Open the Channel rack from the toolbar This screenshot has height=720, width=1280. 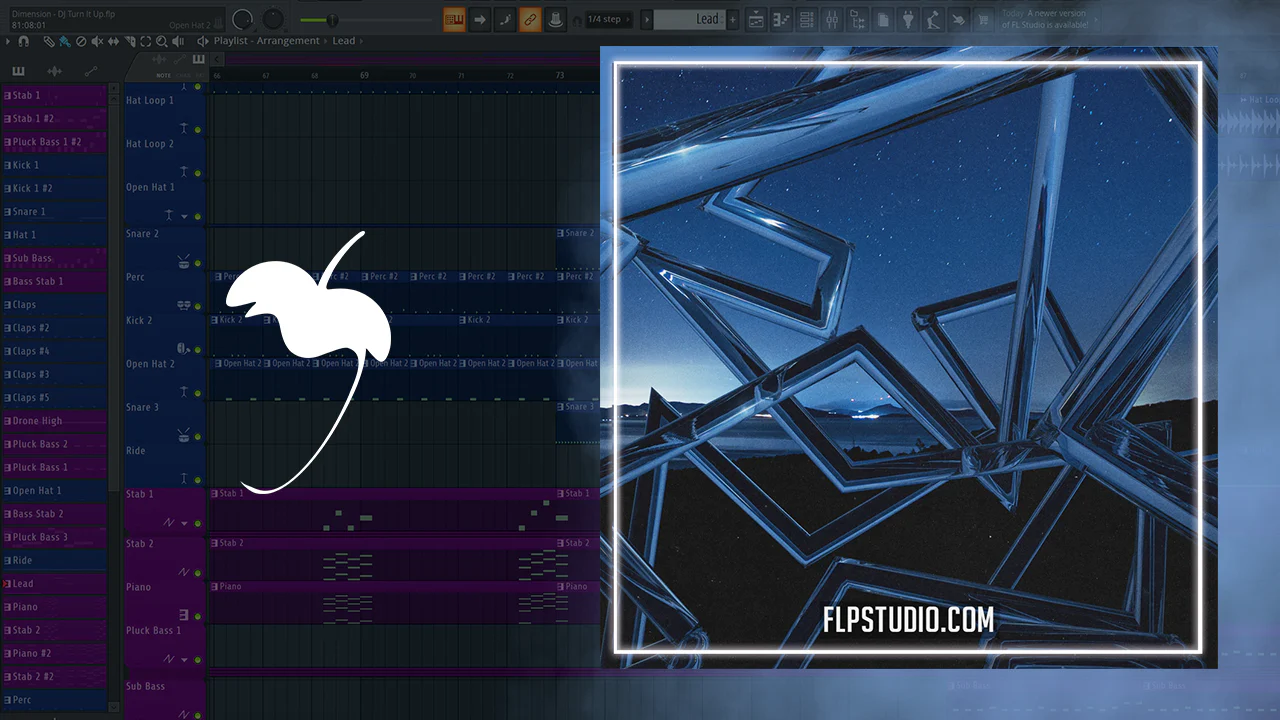(x=806, y=19)
